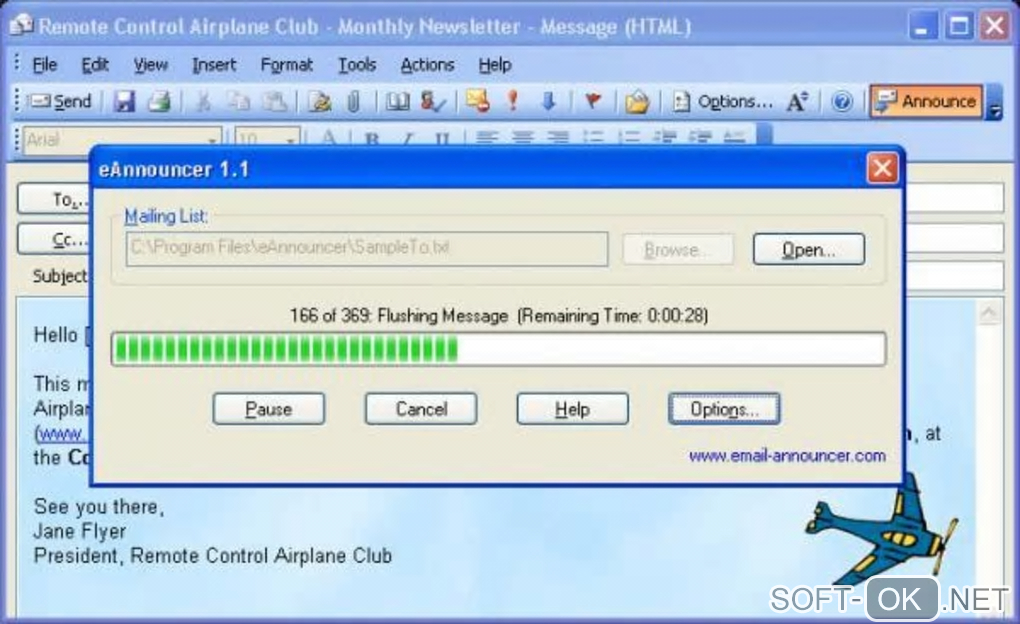This screenshot has height=624, width=1020.
Task: Click the Increase Indent icon
Action: (699, 138)
